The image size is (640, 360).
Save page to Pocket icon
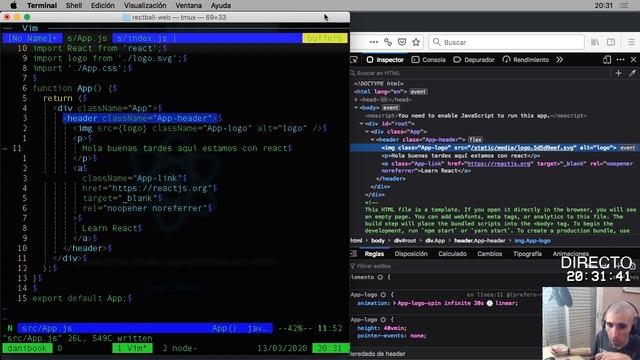tap(402, 42)
